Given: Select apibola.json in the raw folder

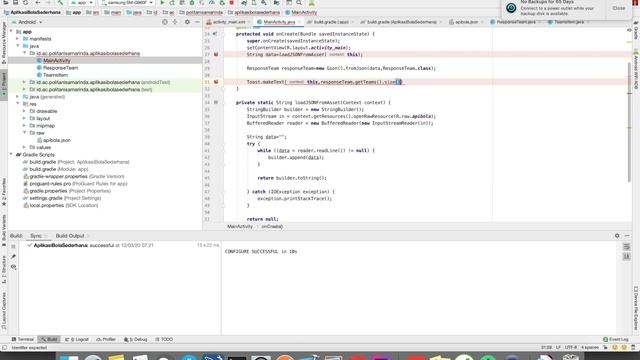Looking at the screenshot, I should 57,140.
